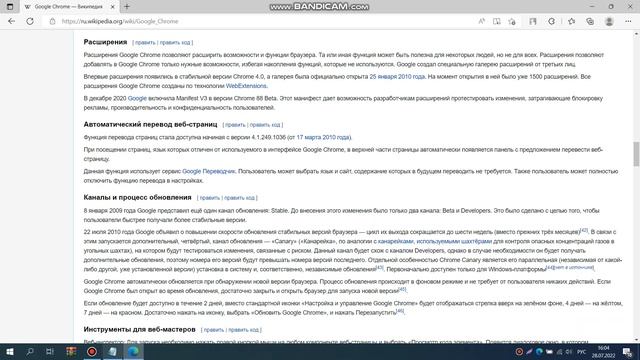Screen dimensions: 640x360
Task: Open the volume tray icon
Action: pyautogui.click(x=569, y=352)
